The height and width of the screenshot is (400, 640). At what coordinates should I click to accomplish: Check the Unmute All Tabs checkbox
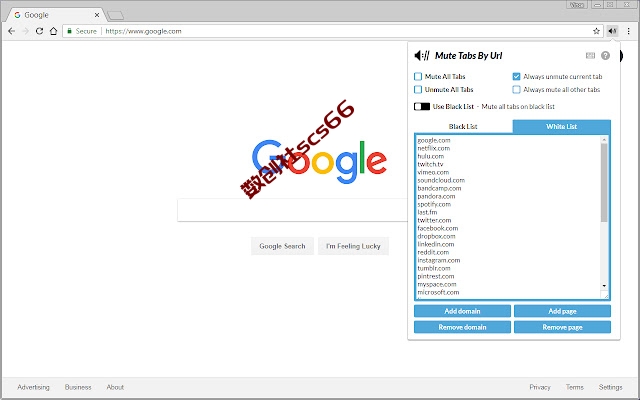[418, 89]
